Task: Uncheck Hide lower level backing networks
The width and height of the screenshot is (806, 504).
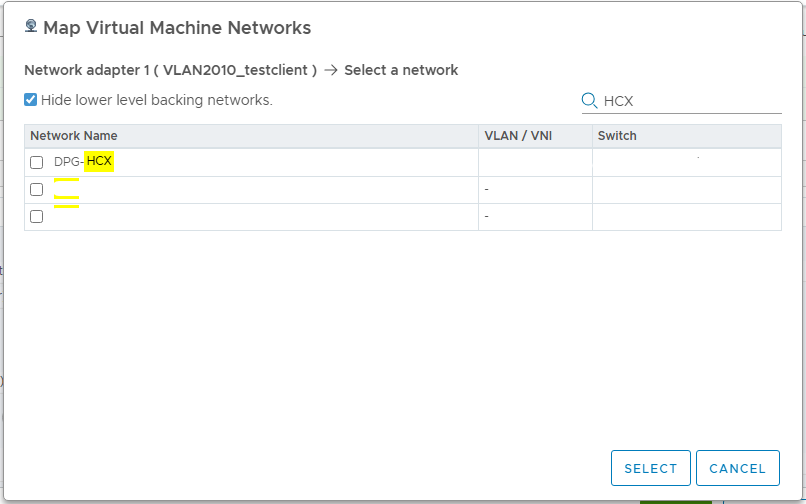Action: click(30, 99)
